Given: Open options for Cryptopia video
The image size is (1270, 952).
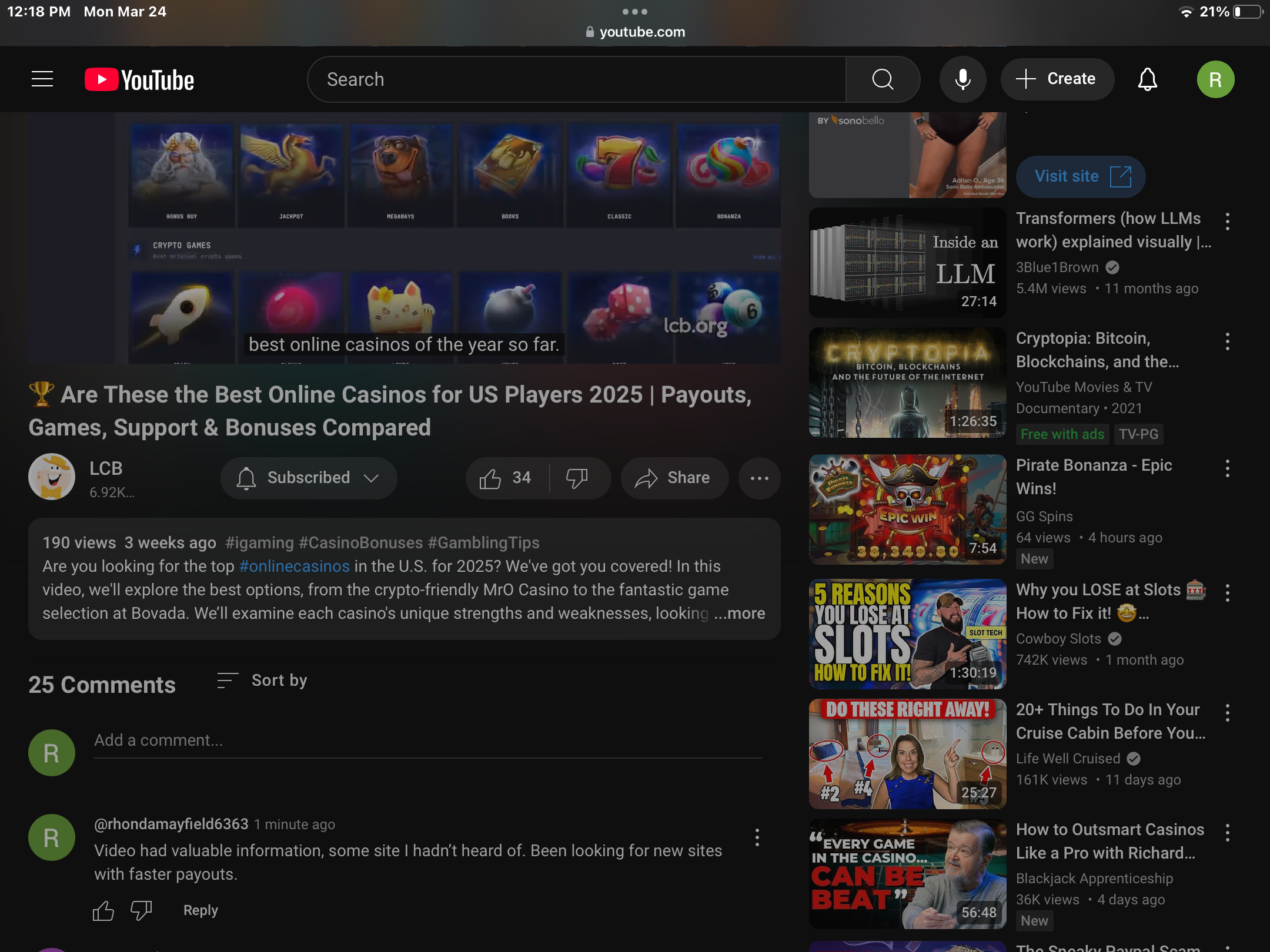Looking at the screenshot, I should coord(1228,342).
